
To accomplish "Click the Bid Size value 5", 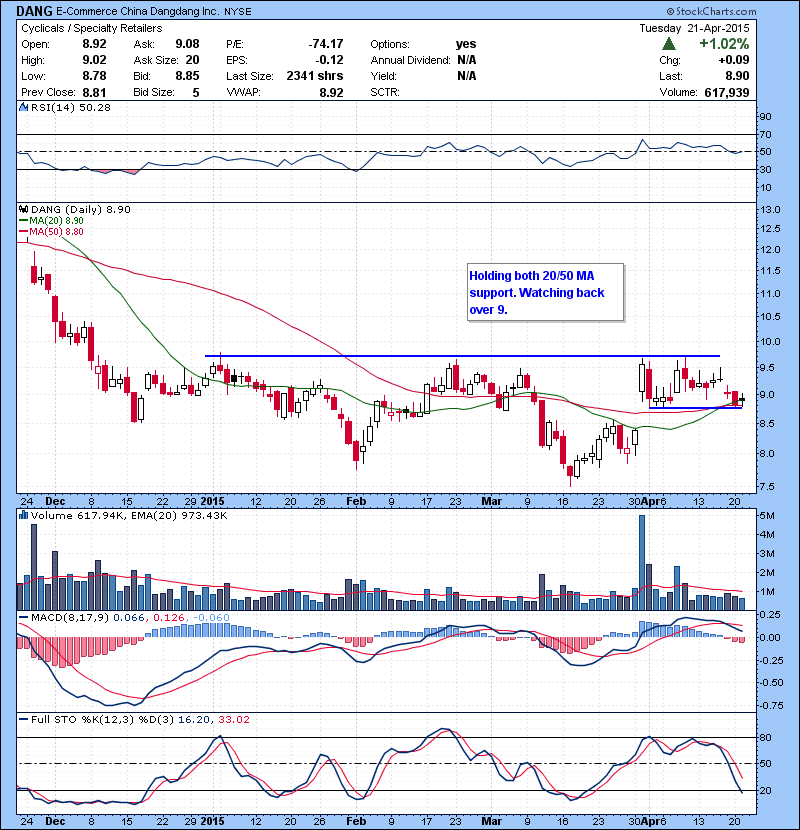I will click(196, 92).
